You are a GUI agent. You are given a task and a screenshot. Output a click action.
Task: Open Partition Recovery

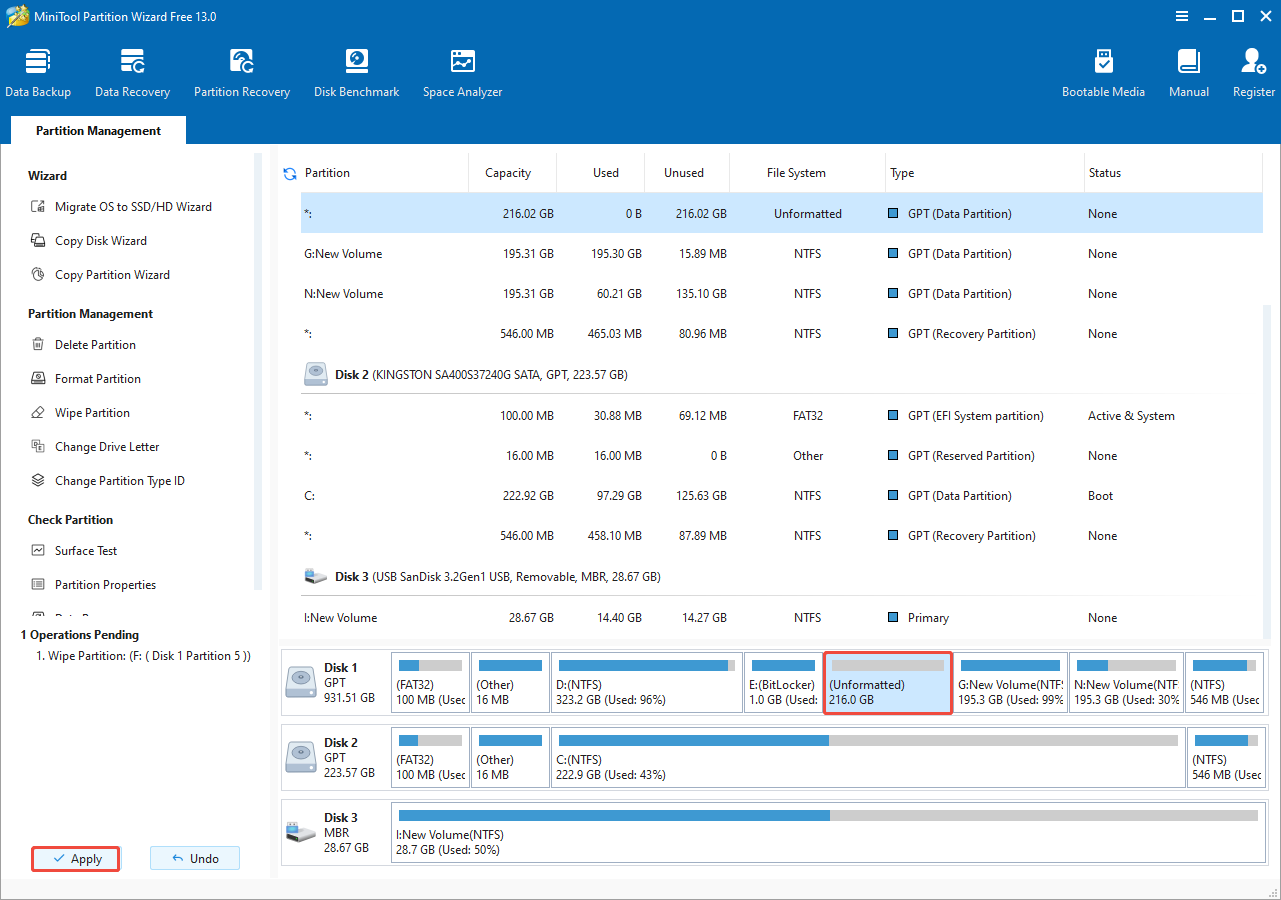pos(242,70)
